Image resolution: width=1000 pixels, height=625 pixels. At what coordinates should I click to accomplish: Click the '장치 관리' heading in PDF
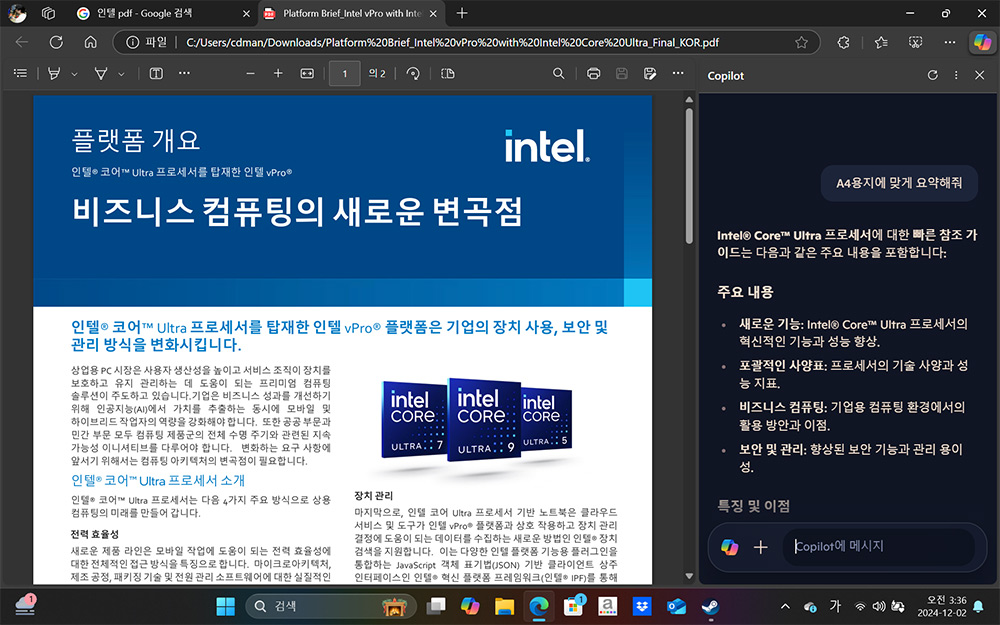point(373,496)
